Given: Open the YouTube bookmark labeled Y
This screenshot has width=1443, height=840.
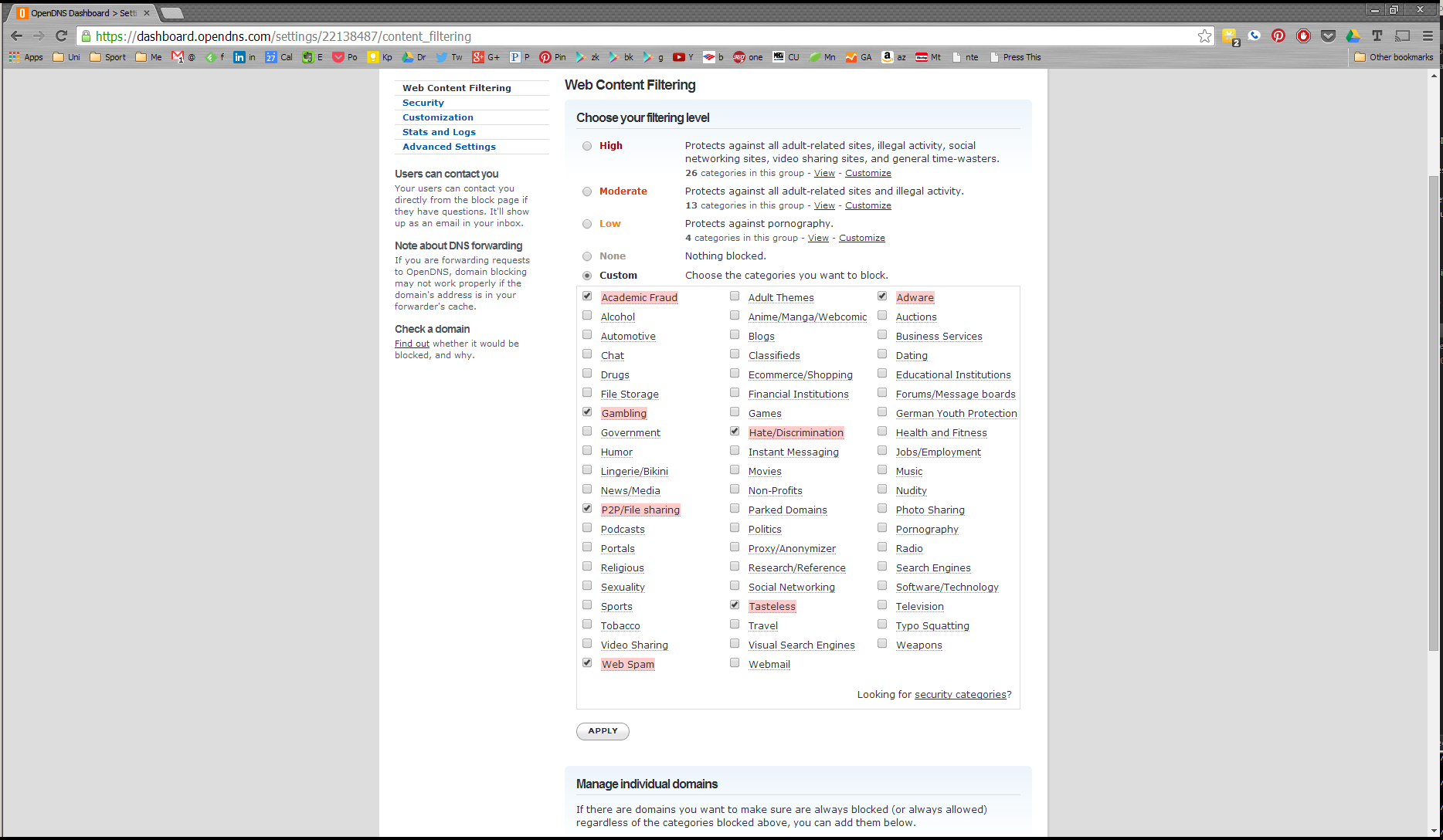Looking at the screenshot, I should [x=683, y=57].
